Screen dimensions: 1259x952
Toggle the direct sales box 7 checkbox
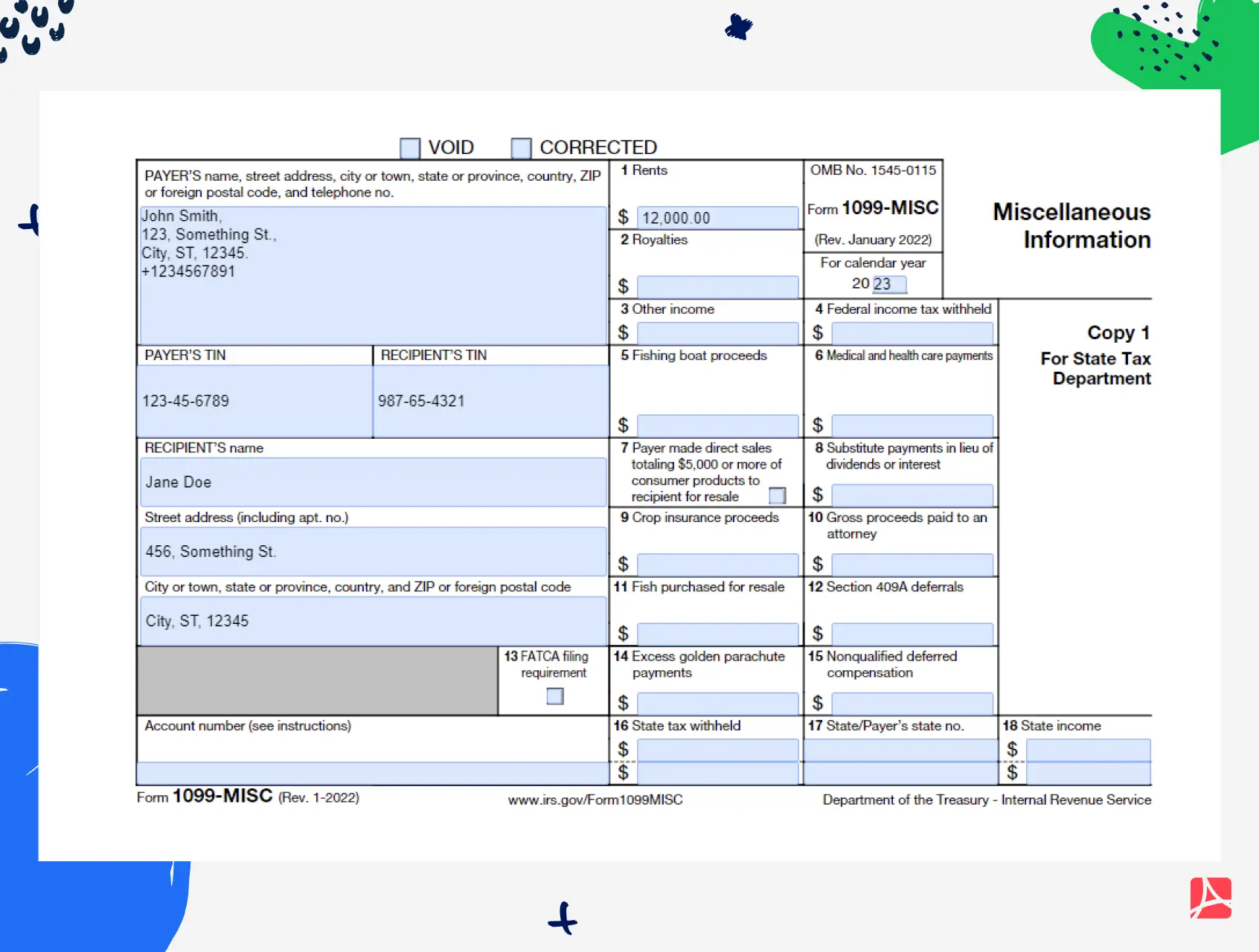(x=777, y=495)
